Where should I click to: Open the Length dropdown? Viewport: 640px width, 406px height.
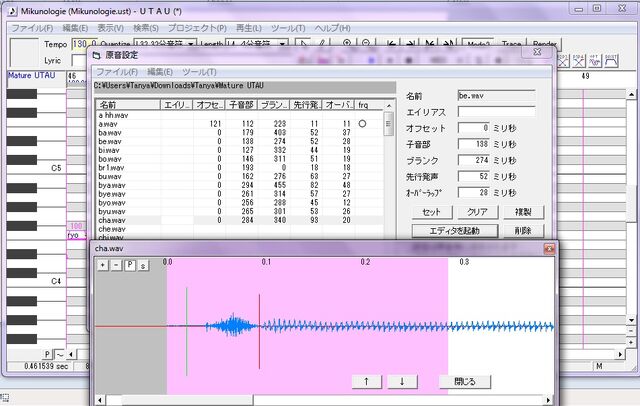pos(282,44)
